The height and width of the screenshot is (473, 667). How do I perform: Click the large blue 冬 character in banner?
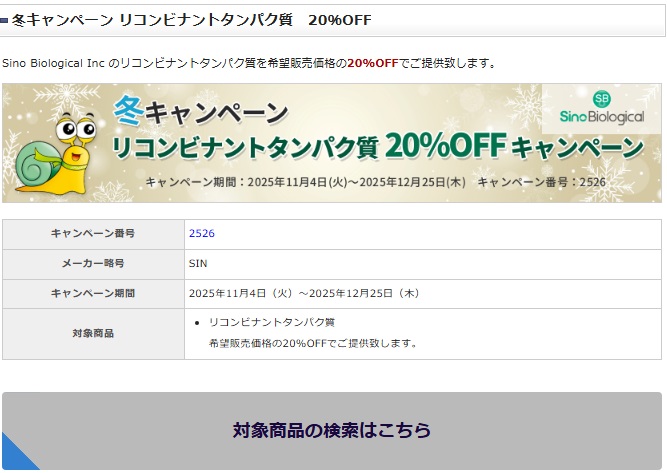point(129,109)
